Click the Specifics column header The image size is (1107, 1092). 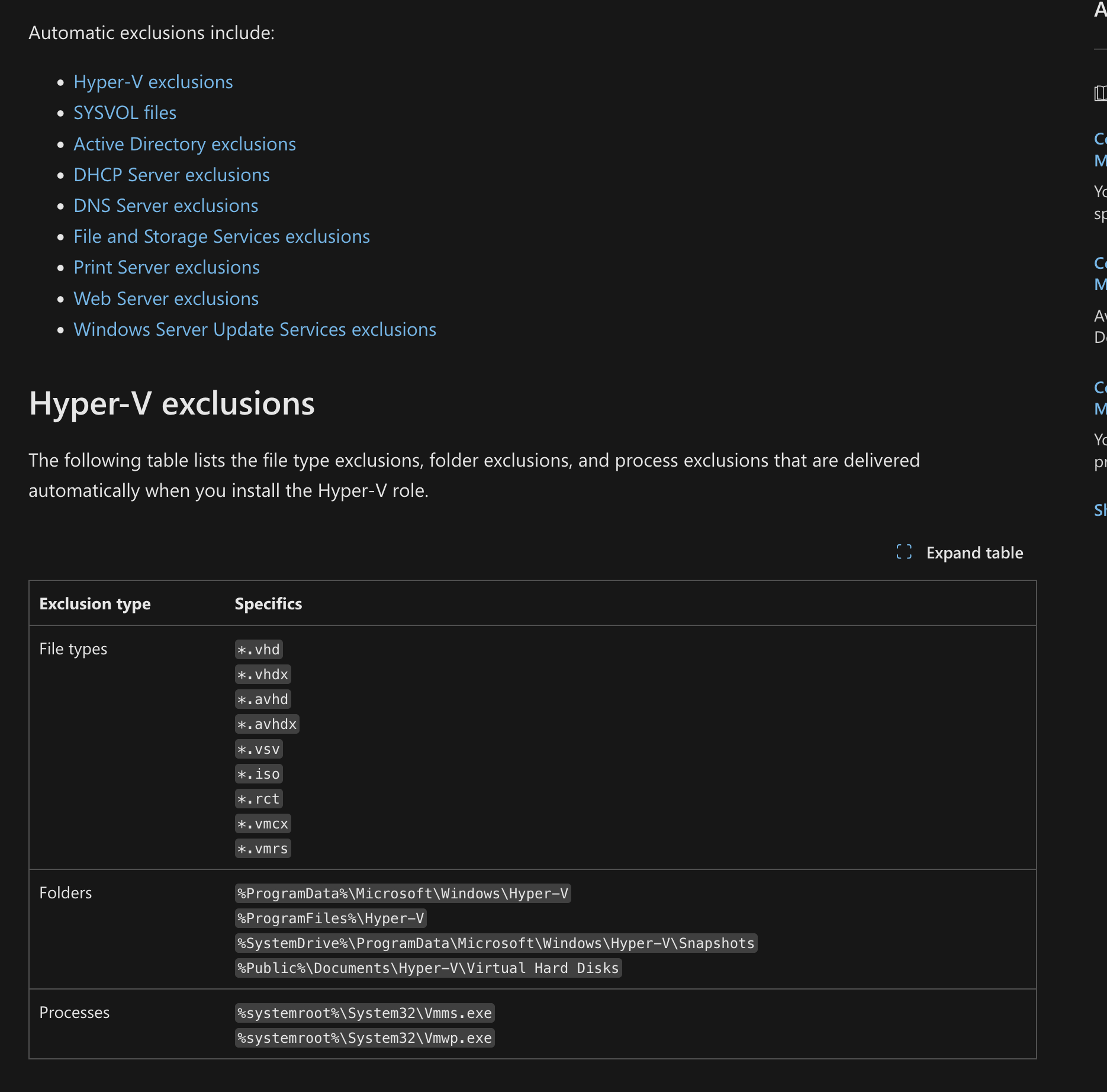click(268, 603)
